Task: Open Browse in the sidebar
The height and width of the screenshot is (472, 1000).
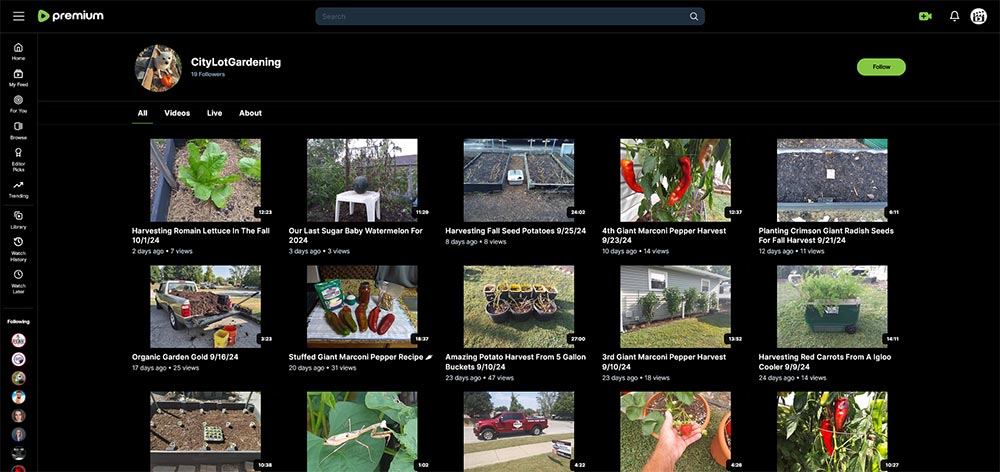Action: 18,131
